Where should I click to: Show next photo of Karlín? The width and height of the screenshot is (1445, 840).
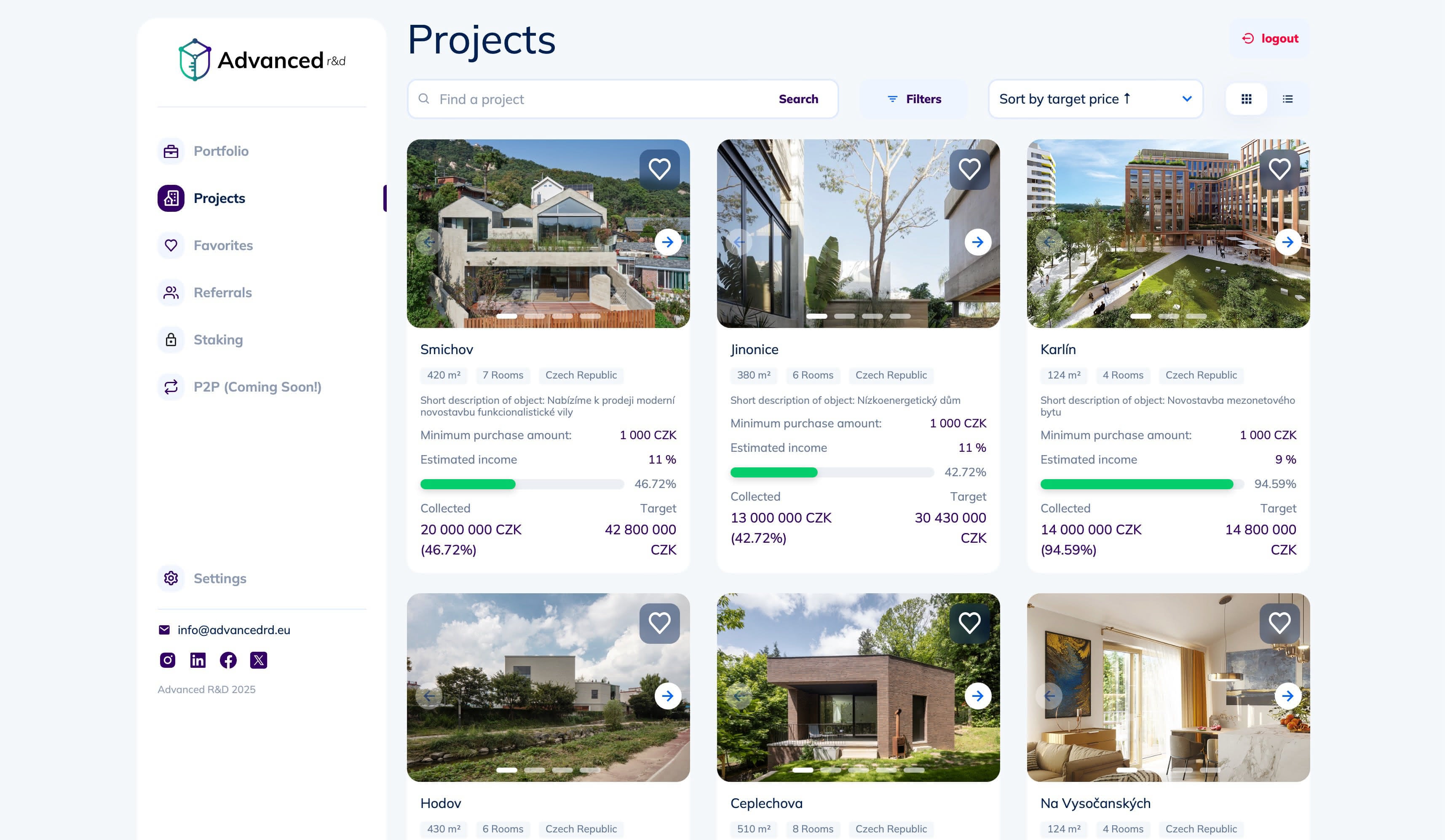1288,242
